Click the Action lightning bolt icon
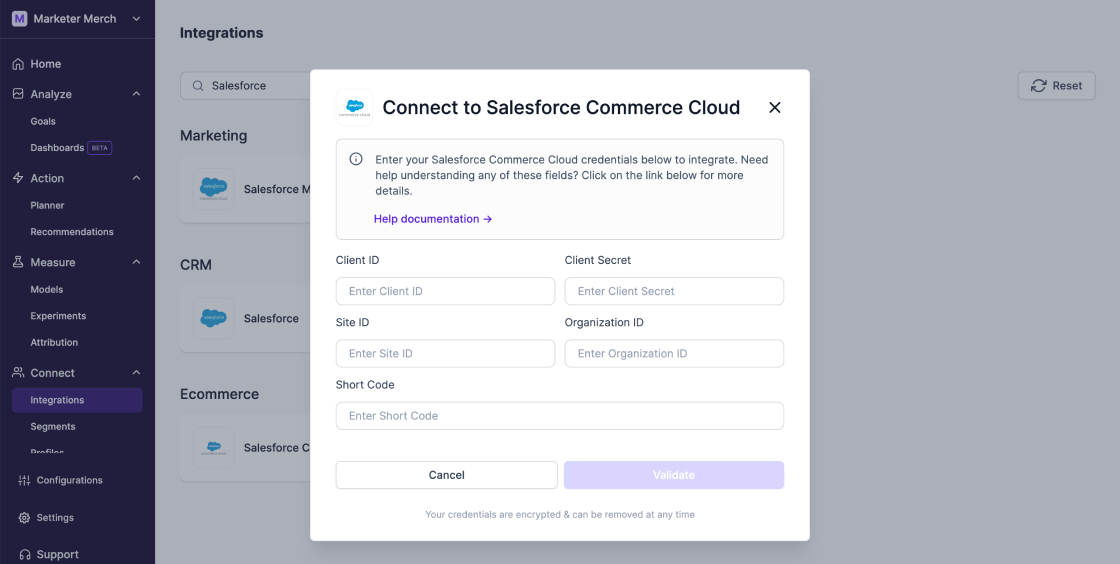 (x=19, y=178)
